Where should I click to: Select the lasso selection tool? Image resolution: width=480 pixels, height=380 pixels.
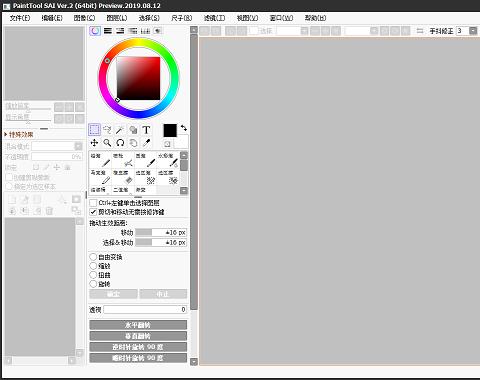[x=107, y=130]
